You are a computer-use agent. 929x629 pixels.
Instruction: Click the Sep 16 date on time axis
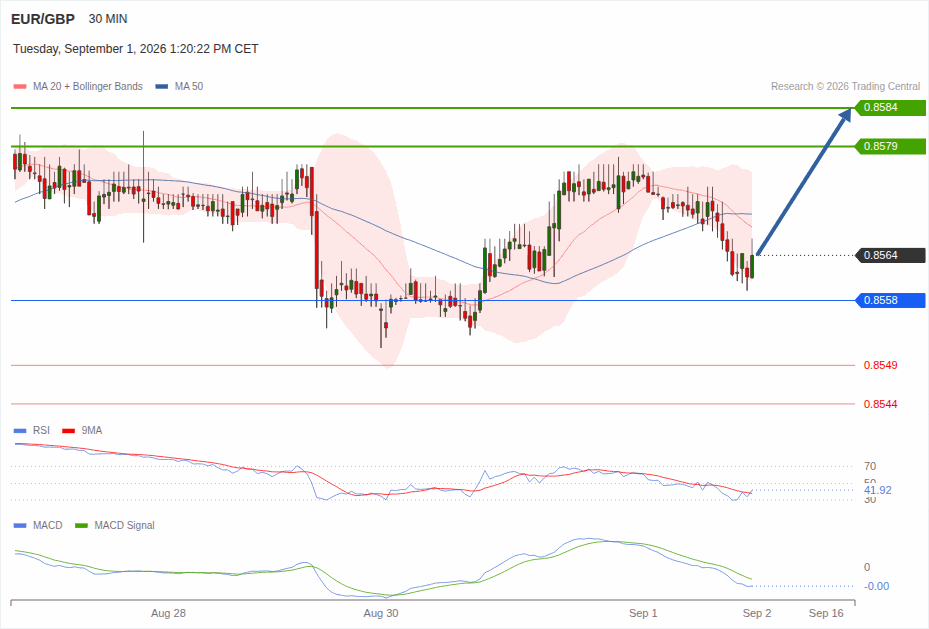click(826, 613)
